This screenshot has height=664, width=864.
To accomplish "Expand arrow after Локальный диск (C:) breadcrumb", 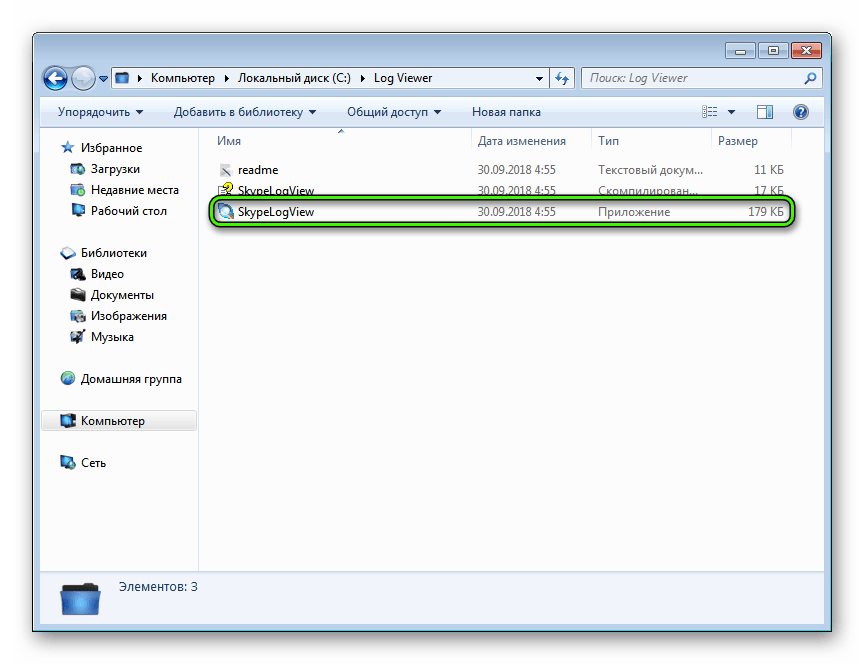I will tap(363, 78).
